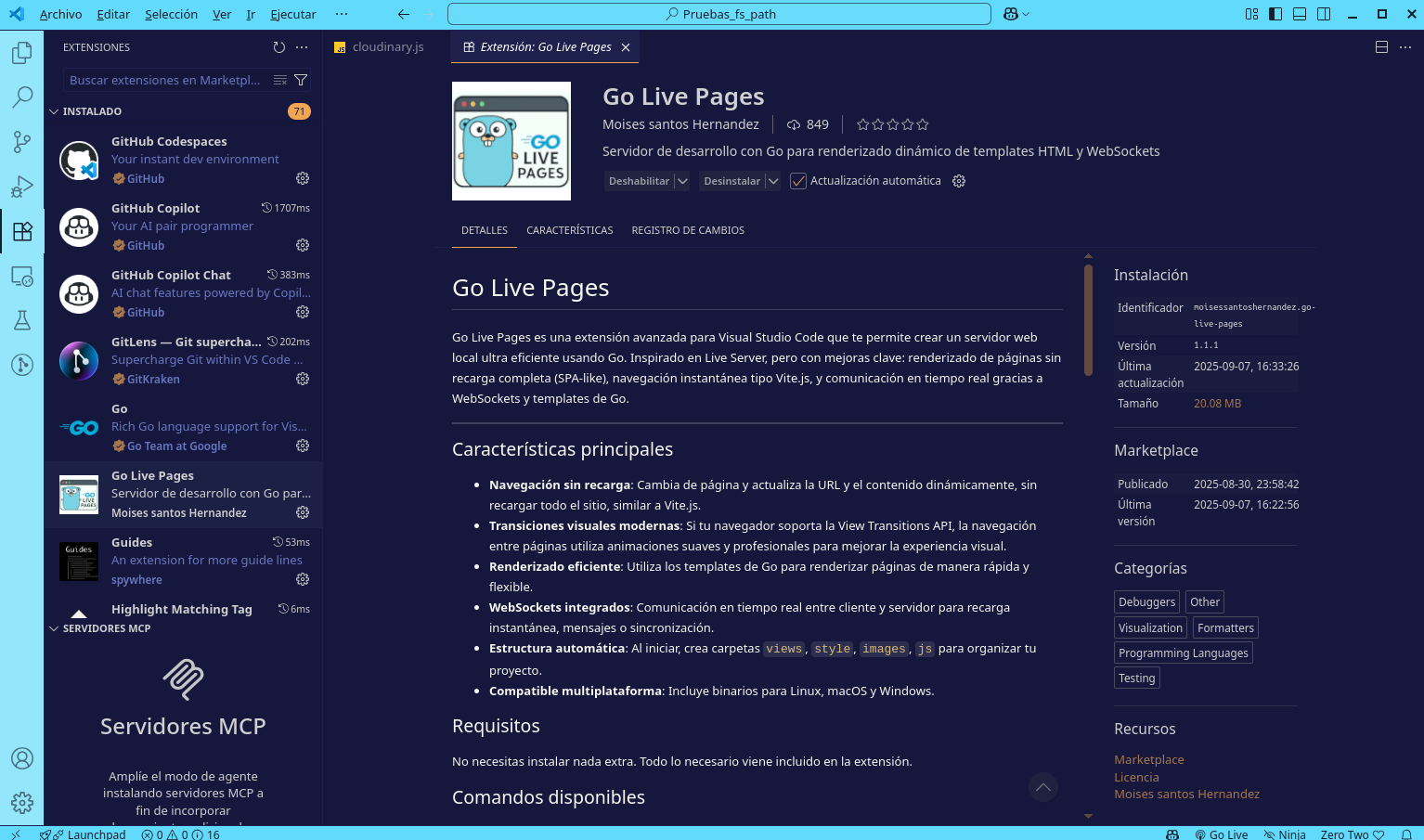The image size is (1424, 840).
Task: Click the scroll to top arrow button
Action: pyautogui.click(x=1043, y=787)
